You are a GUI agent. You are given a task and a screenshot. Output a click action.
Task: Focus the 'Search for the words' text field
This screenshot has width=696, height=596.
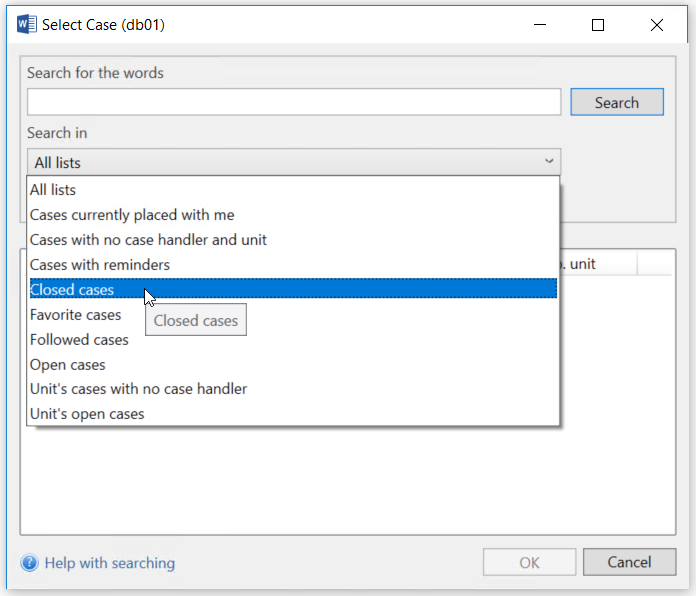(294, 102)
